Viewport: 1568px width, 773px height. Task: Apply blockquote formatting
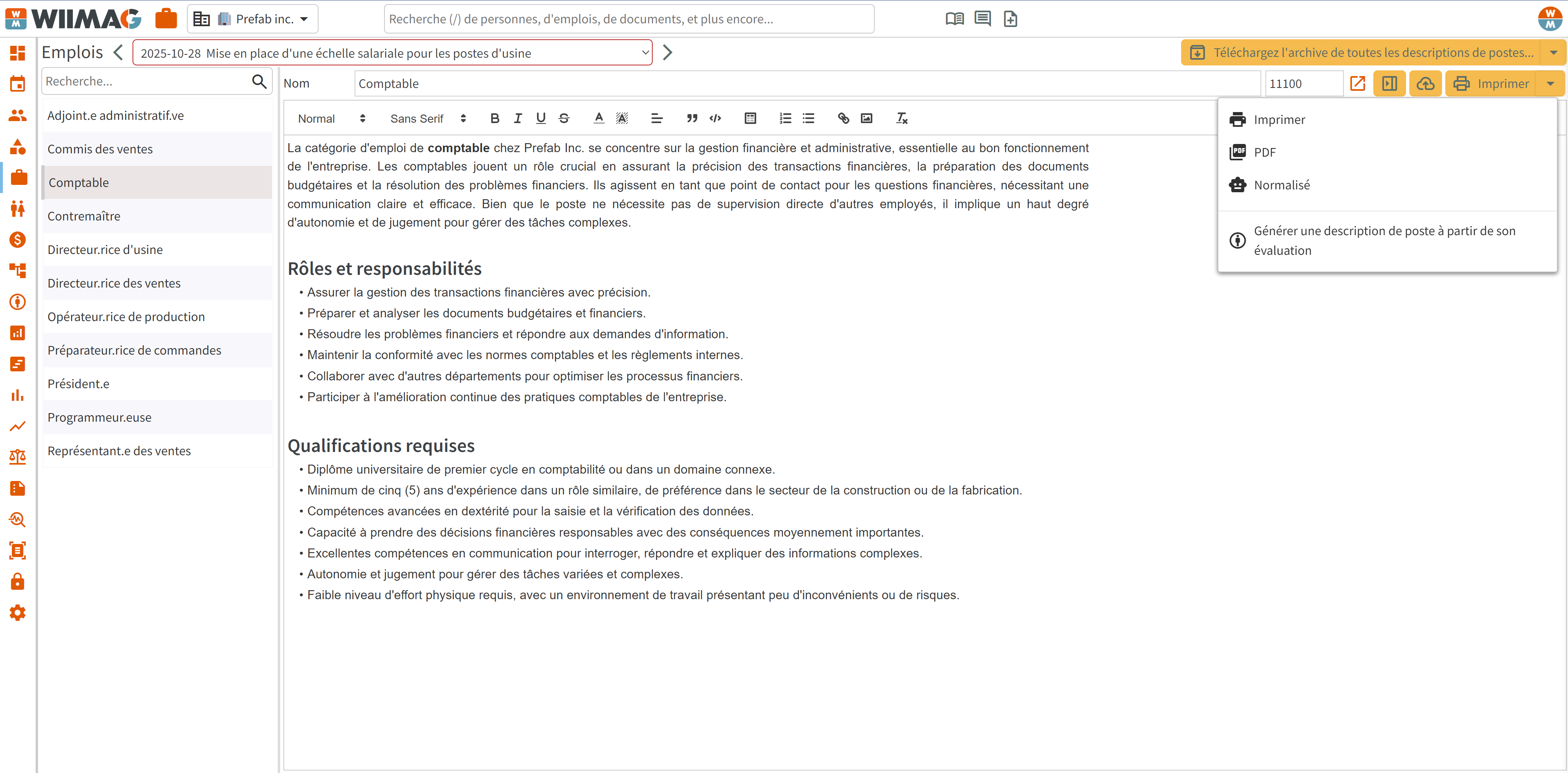(x=692, y=118)
